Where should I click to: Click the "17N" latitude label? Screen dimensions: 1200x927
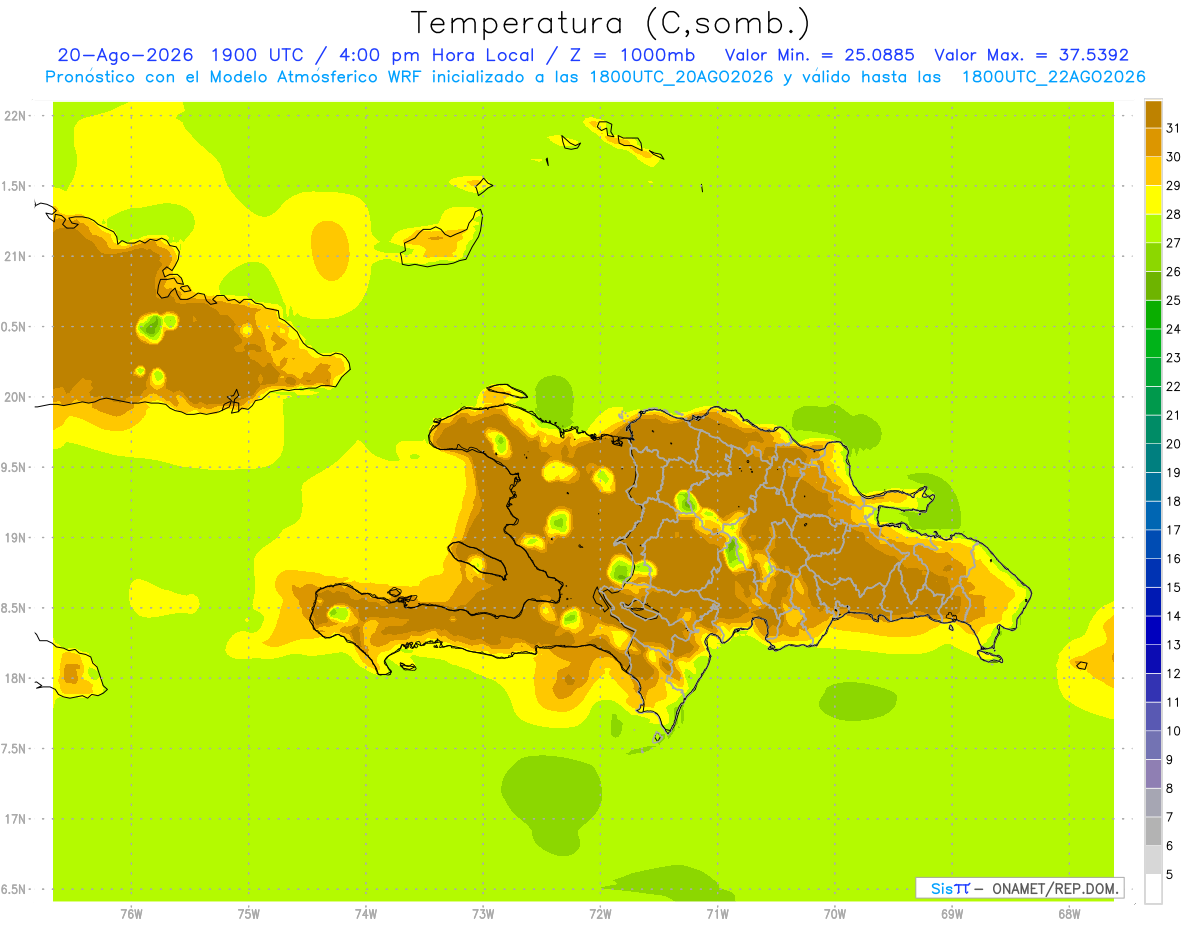point(14,819)
